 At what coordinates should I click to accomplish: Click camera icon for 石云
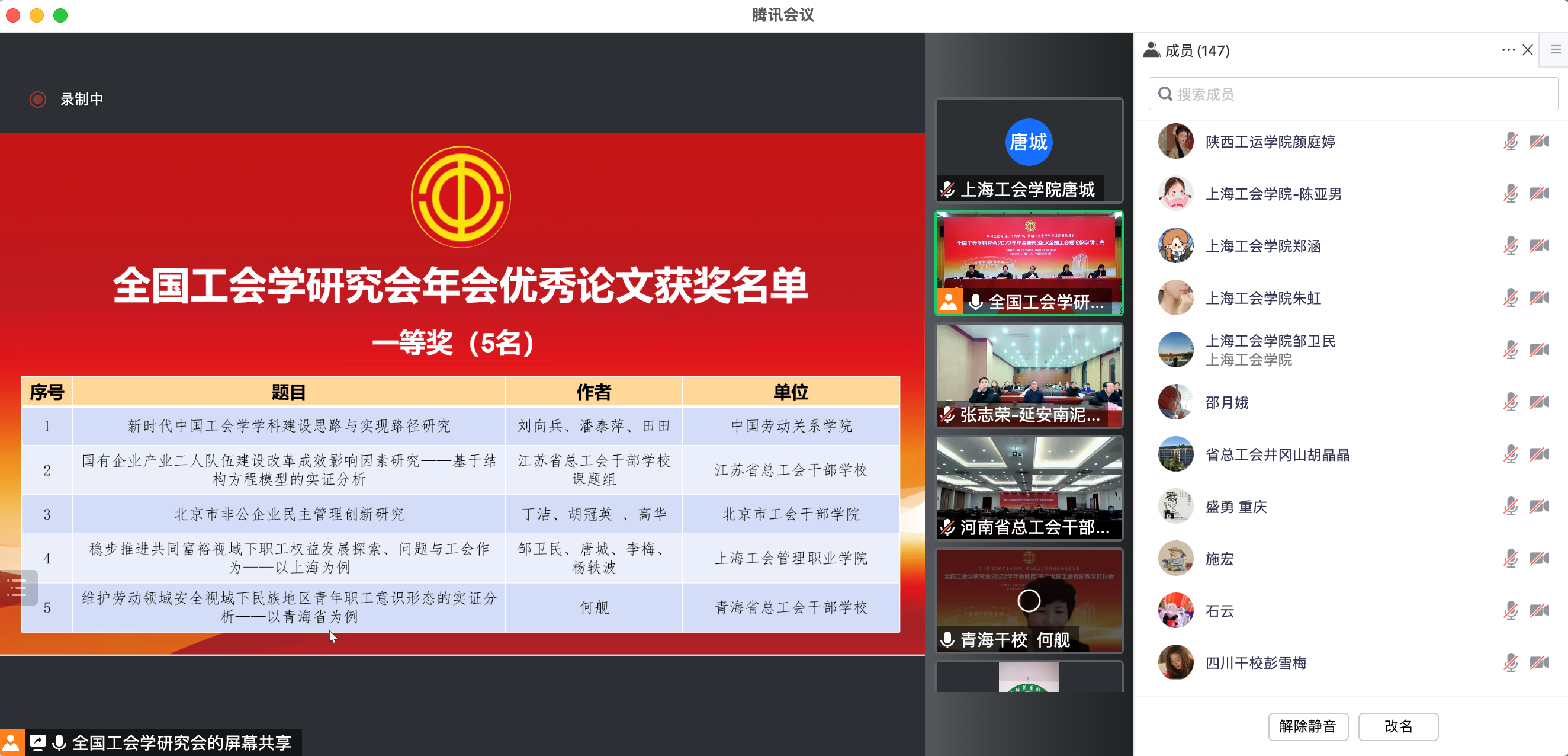(x=1540, y=610)
